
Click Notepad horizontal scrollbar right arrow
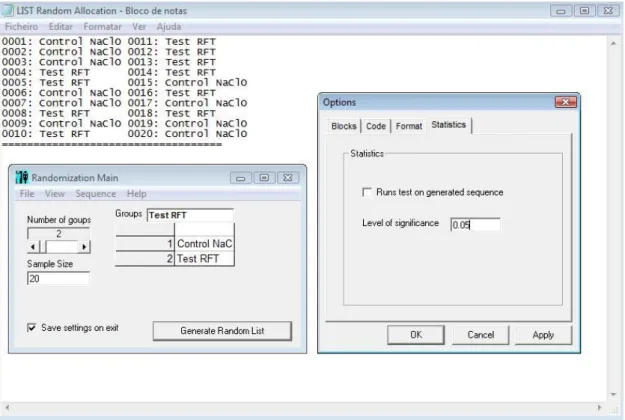[599, 408]
